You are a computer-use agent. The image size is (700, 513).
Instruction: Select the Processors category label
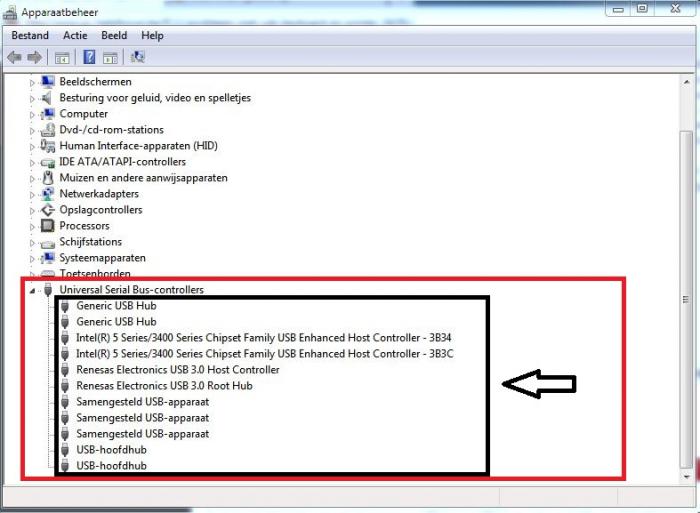coord(84,226)
